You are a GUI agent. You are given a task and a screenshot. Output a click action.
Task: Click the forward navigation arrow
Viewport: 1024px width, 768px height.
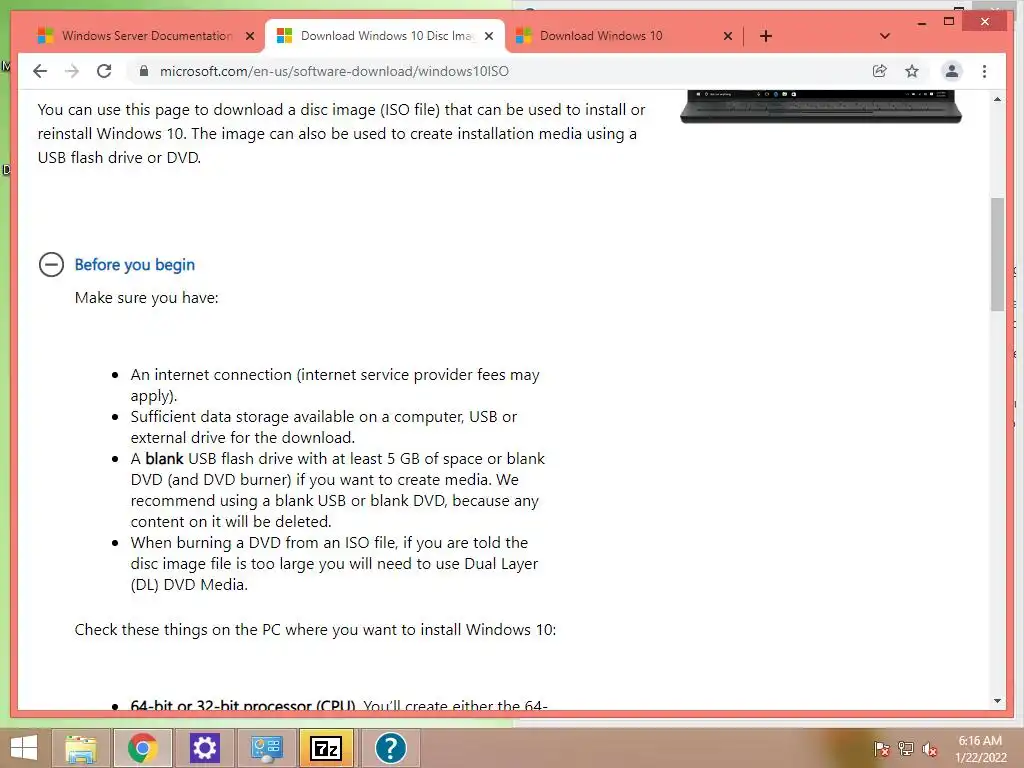(x=72, y=71)
